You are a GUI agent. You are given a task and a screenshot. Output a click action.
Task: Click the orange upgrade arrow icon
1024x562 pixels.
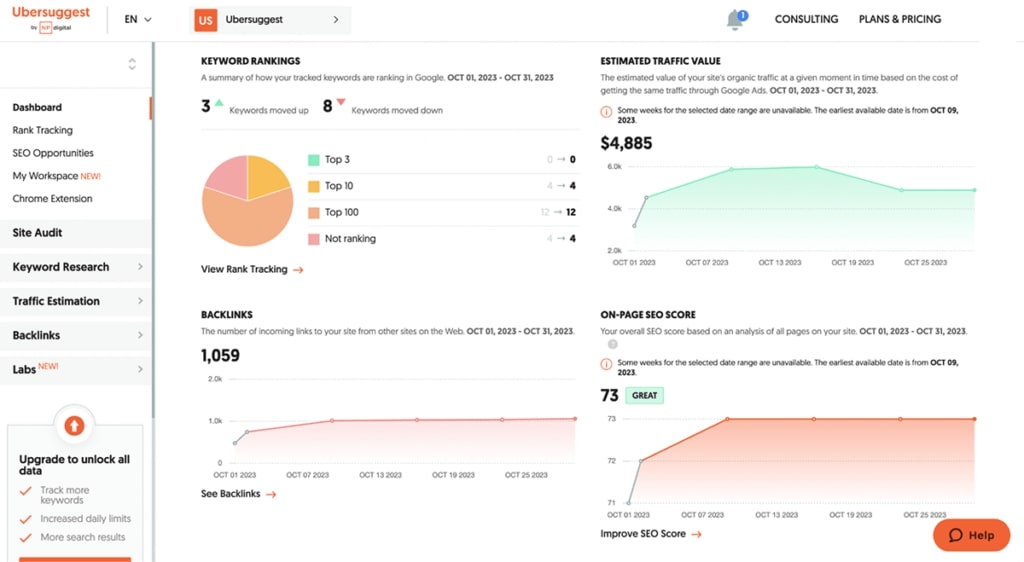pos(74,426)
